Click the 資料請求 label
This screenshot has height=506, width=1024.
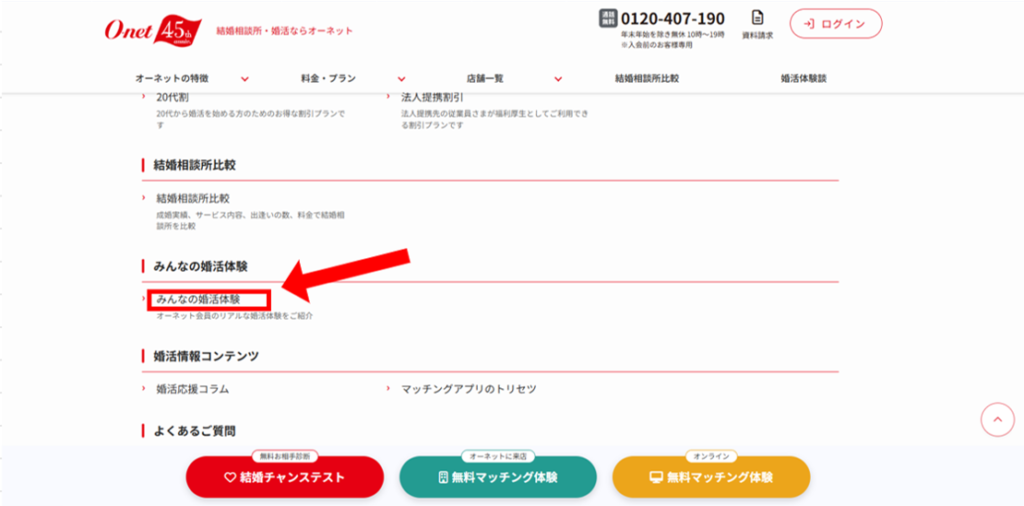point(758,36)
